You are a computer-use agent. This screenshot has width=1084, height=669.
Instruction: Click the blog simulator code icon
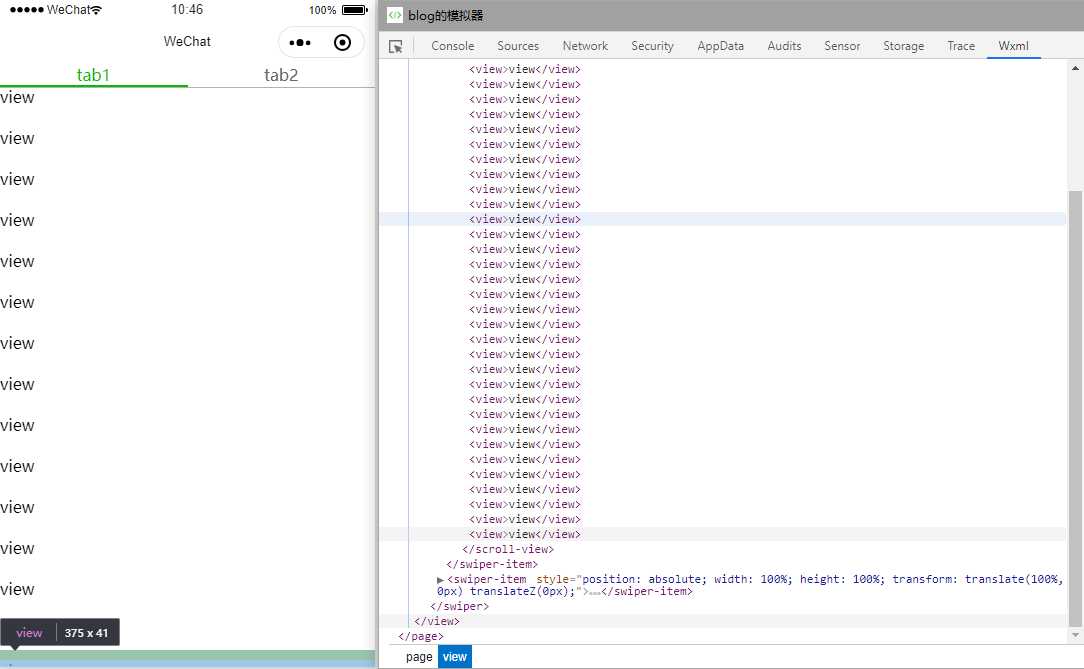[x=395, y=15]
